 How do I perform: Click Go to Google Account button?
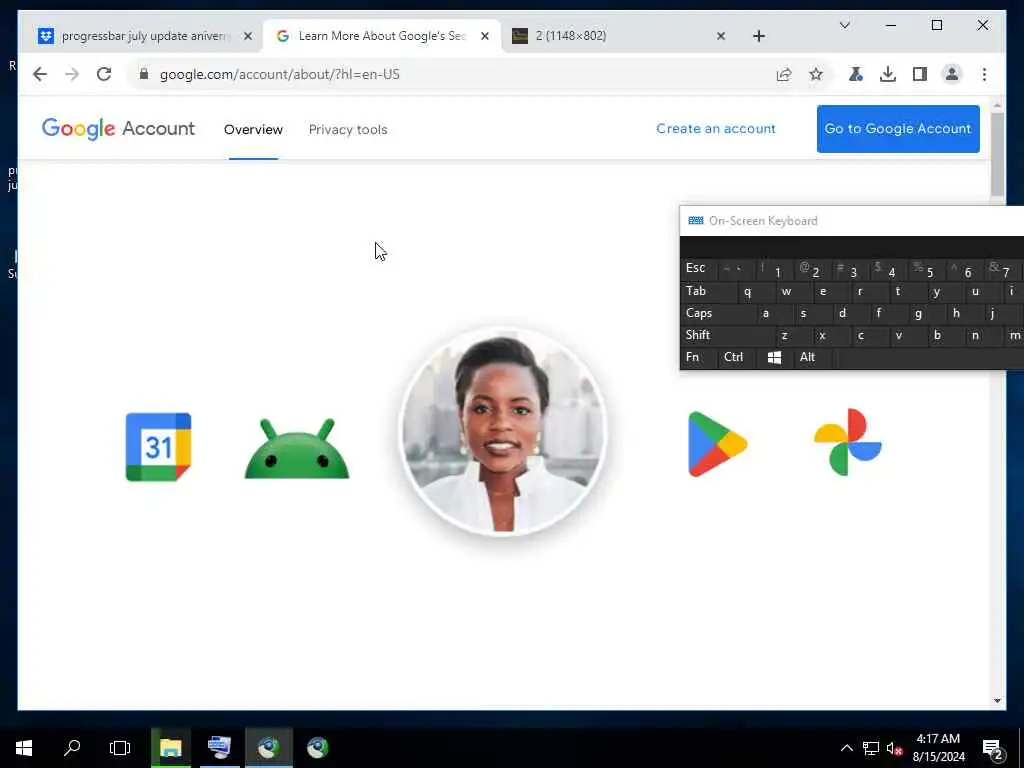[898, 129]
